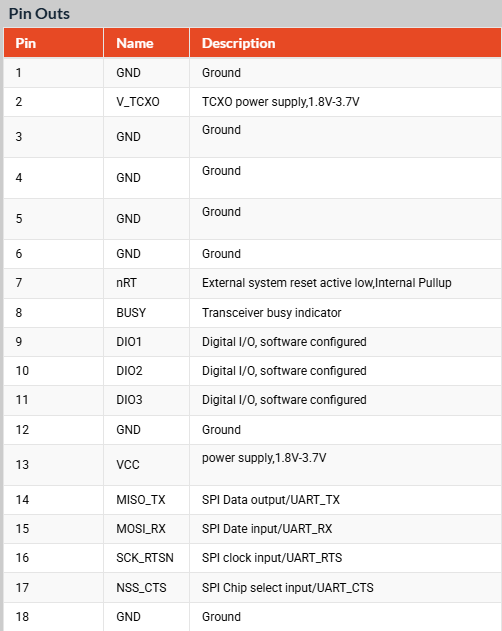Select the Pin column header

(54, 43)
